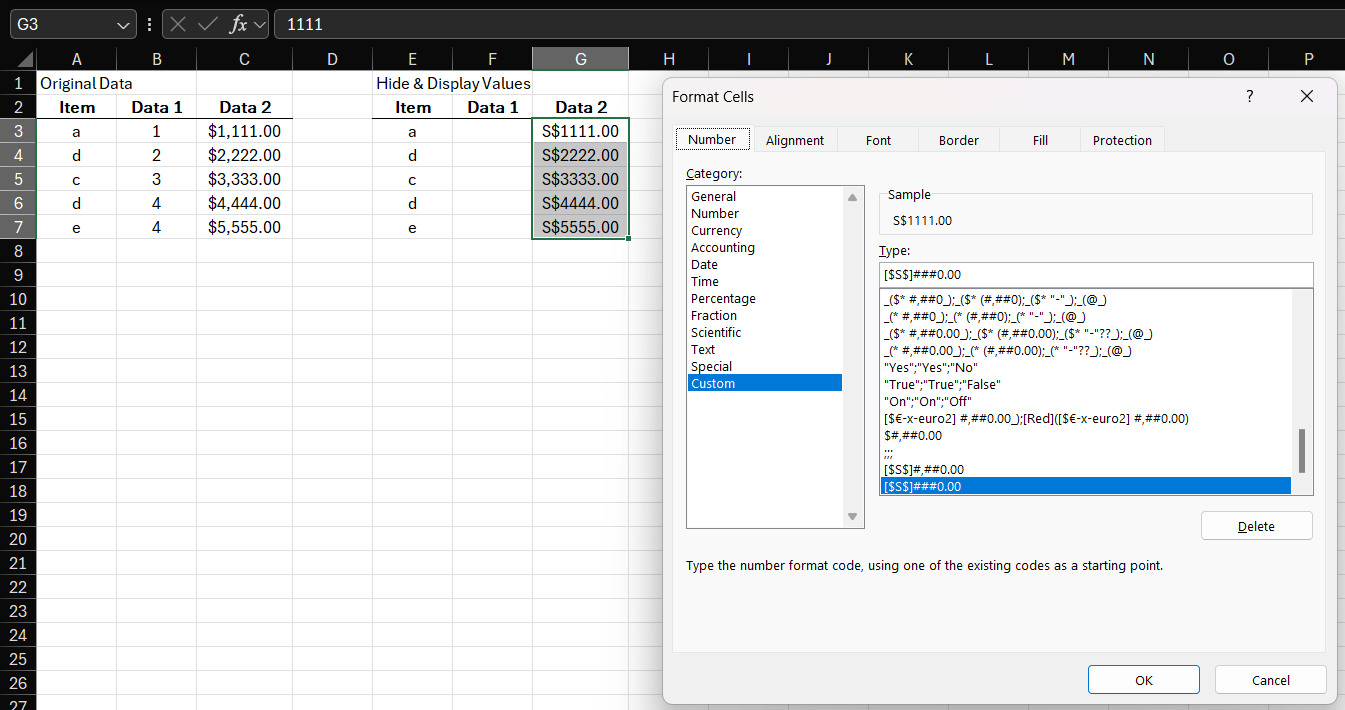Click cell G3 showing S$1111.00
1345x710 pixels.
pos(581,131)
